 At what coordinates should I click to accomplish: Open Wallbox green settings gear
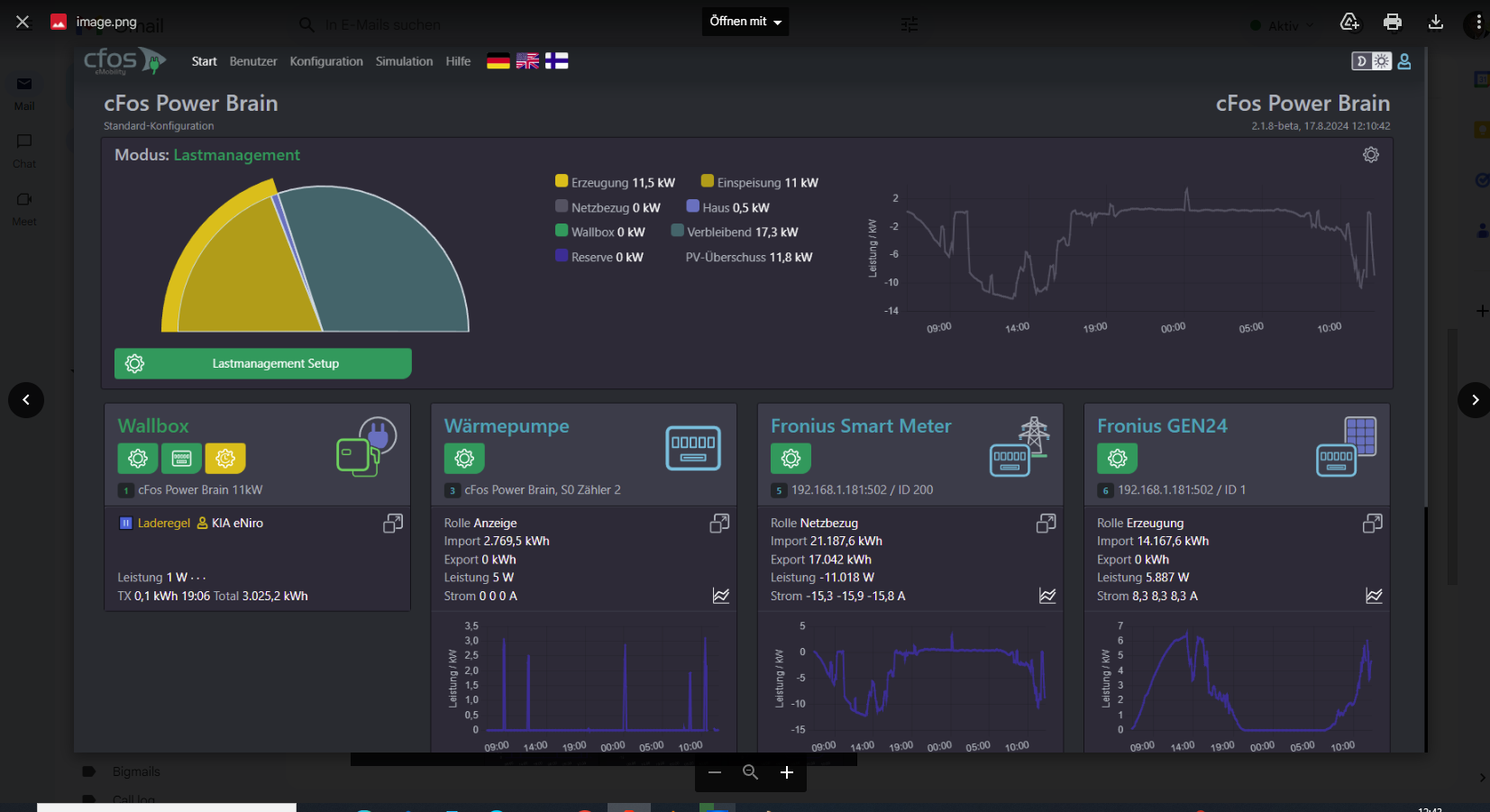coord(138,459)
